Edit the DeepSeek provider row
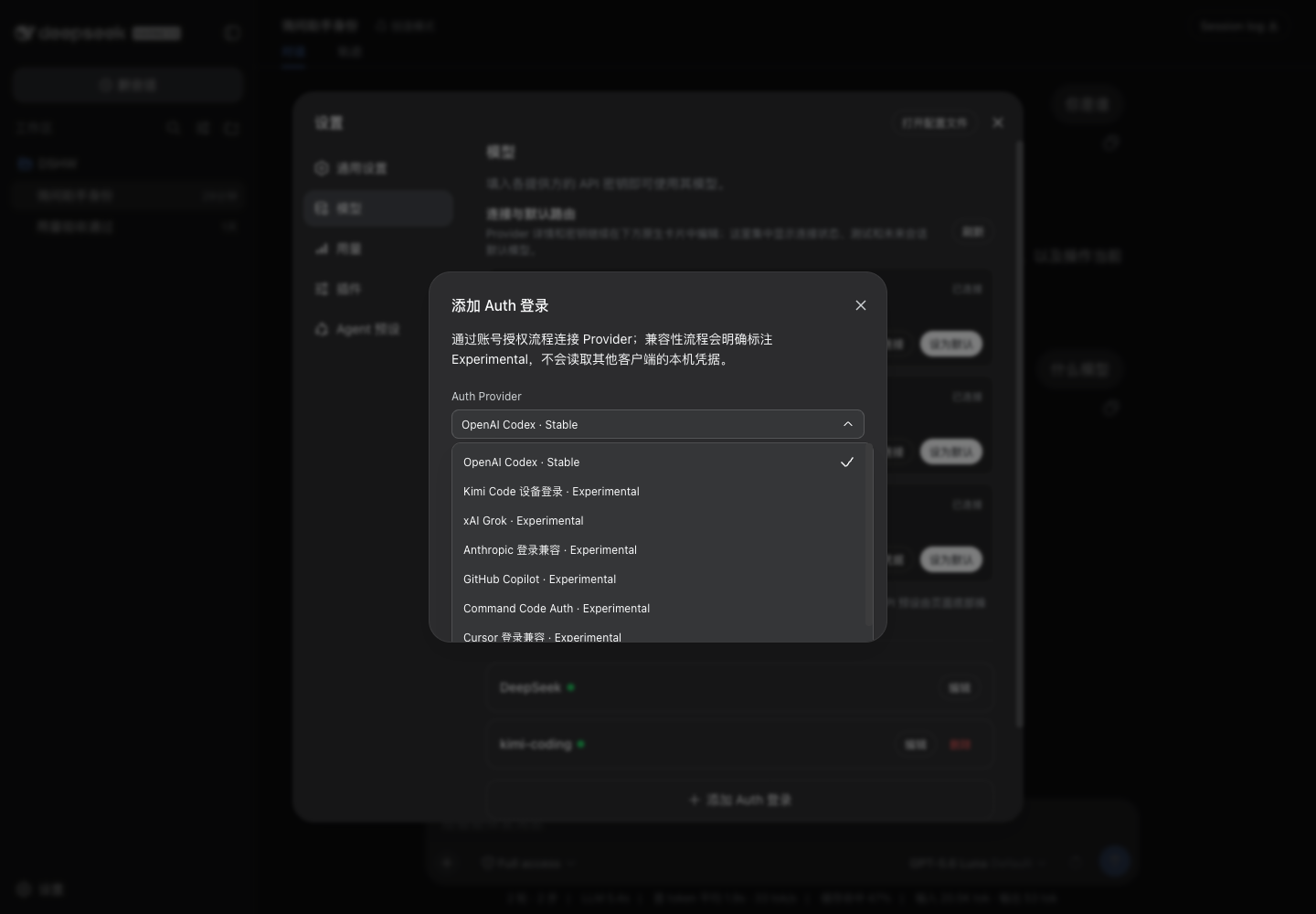1316x914 pixels. tap(959, 687)
